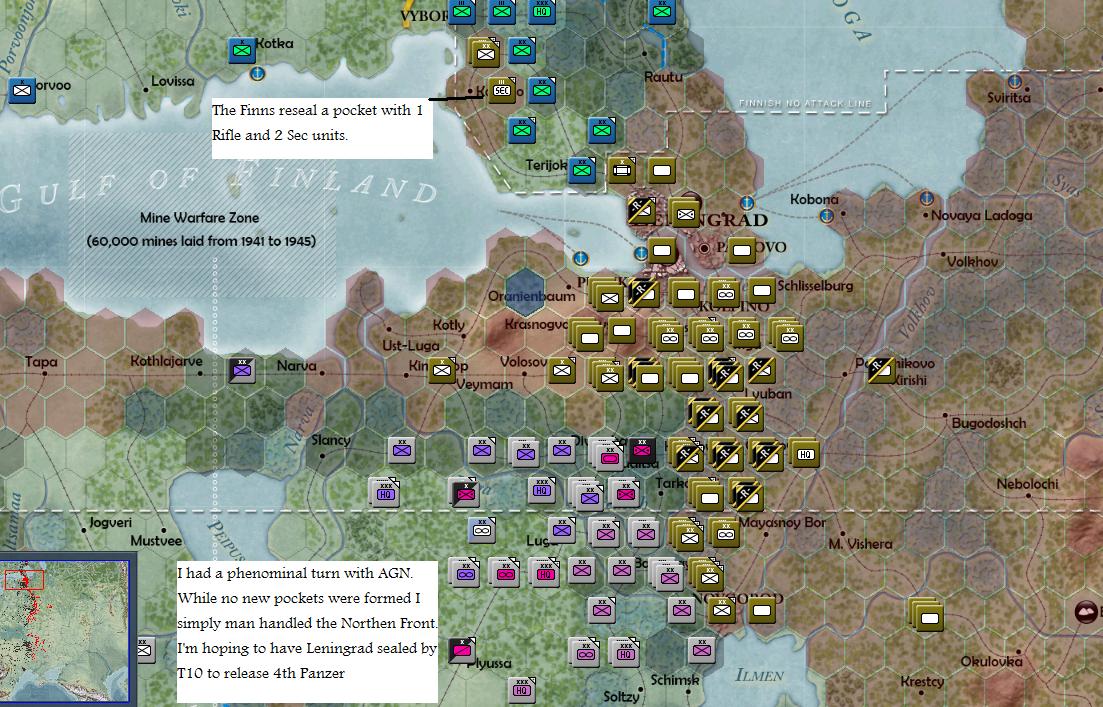Select the purple xxx HQ counter north of Luga
1103x707 pixels.
[x=542, y=490]
